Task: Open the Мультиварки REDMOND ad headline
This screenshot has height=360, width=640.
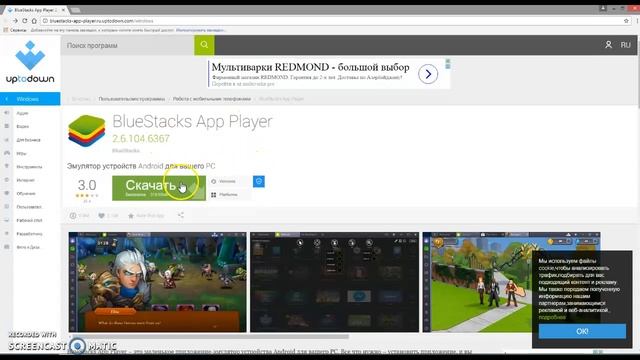Action: pyautogui.click(x=310, y=67)
